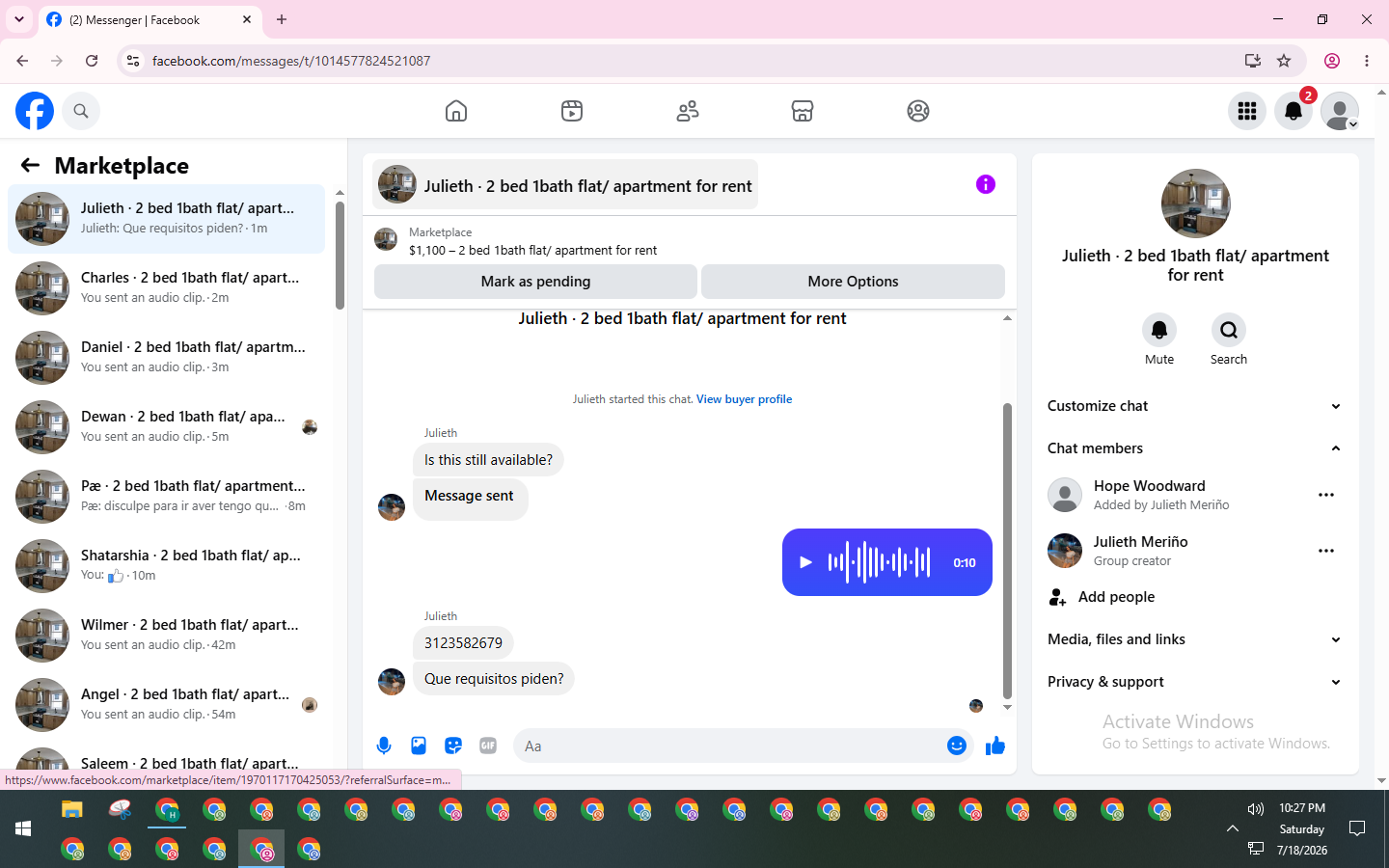Screen dimensions: 1389x868
Task: Bookmark this page with the star icon
Action: tap(1284, 61)
